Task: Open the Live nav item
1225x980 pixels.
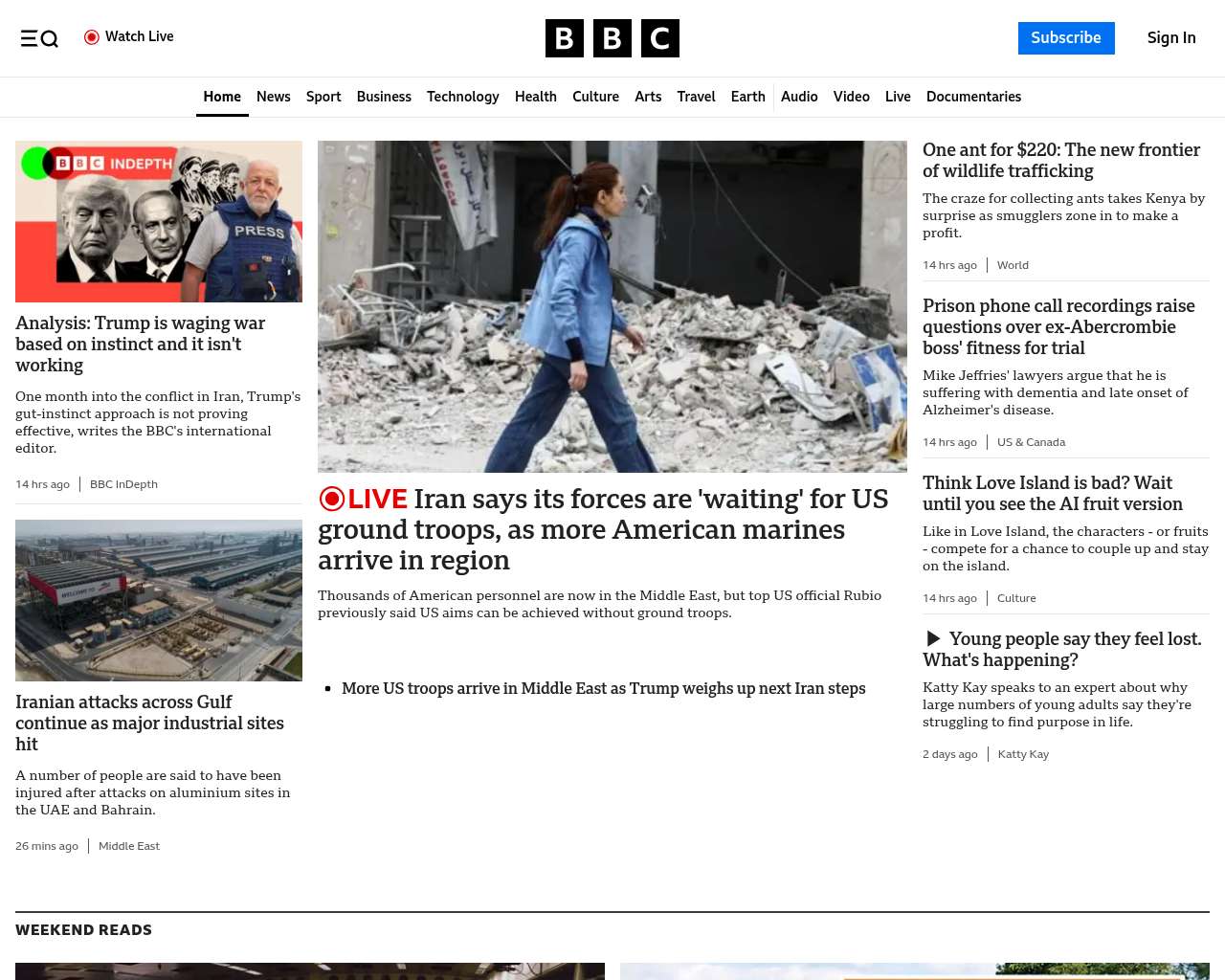Action: pos(898,97)
